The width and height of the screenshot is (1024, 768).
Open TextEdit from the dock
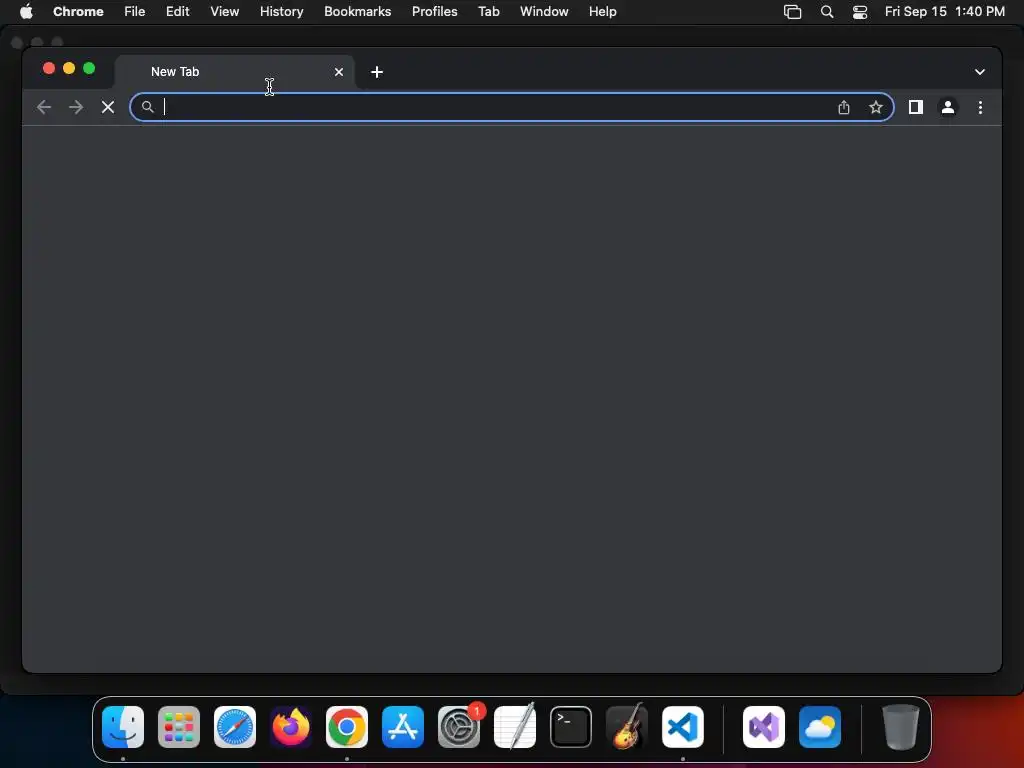[515, 727]
